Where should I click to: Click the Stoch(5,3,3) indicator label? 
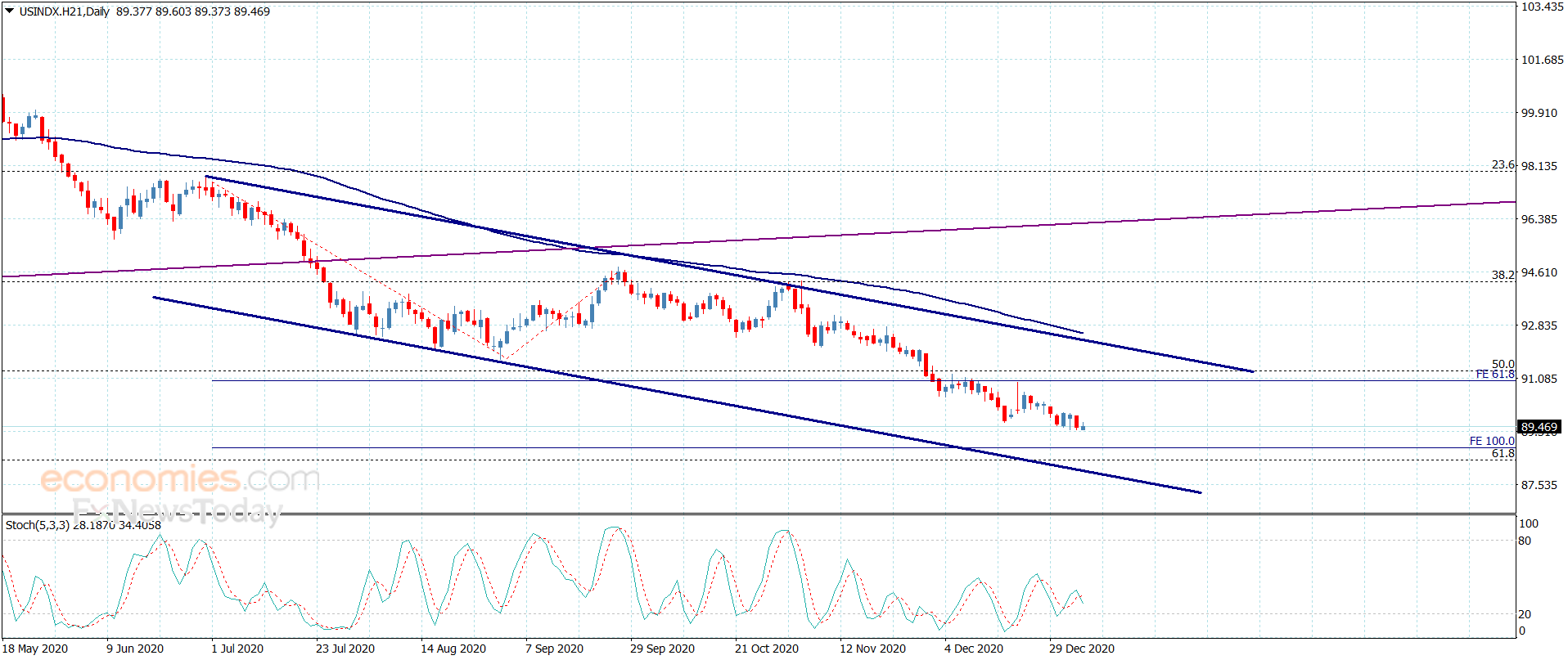[38, 525]
